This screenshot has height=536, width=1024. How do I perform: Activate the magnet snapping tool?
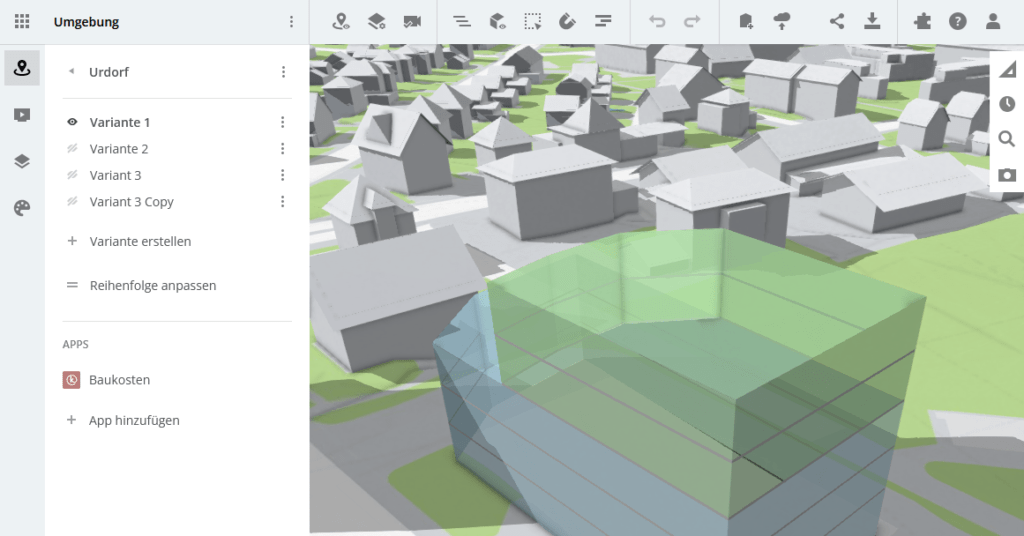[x=567, y=21]
